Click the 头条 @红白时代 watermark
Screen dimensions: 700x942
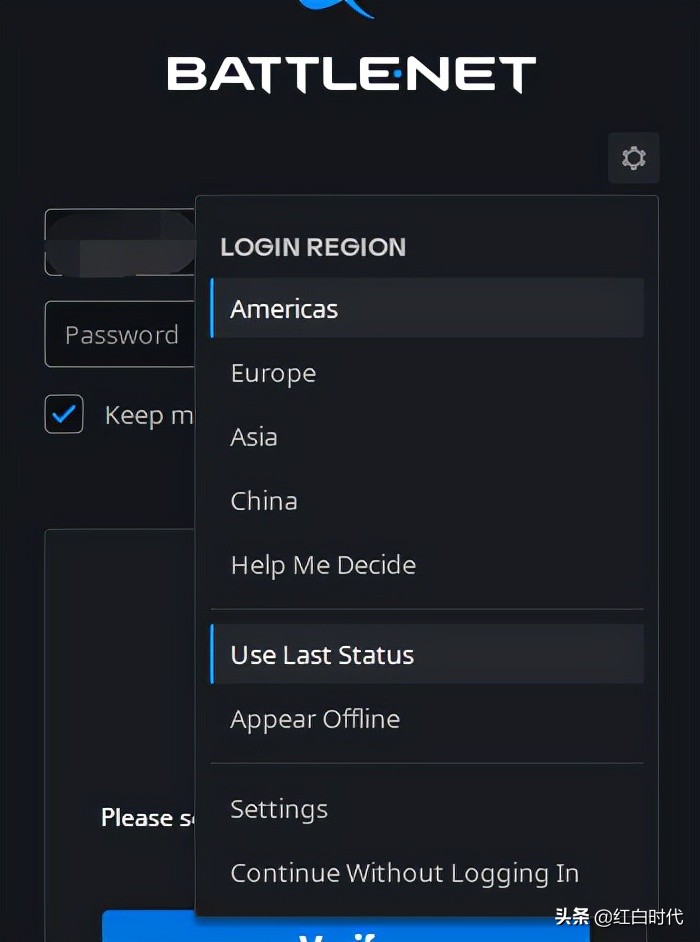pos(619,916)
